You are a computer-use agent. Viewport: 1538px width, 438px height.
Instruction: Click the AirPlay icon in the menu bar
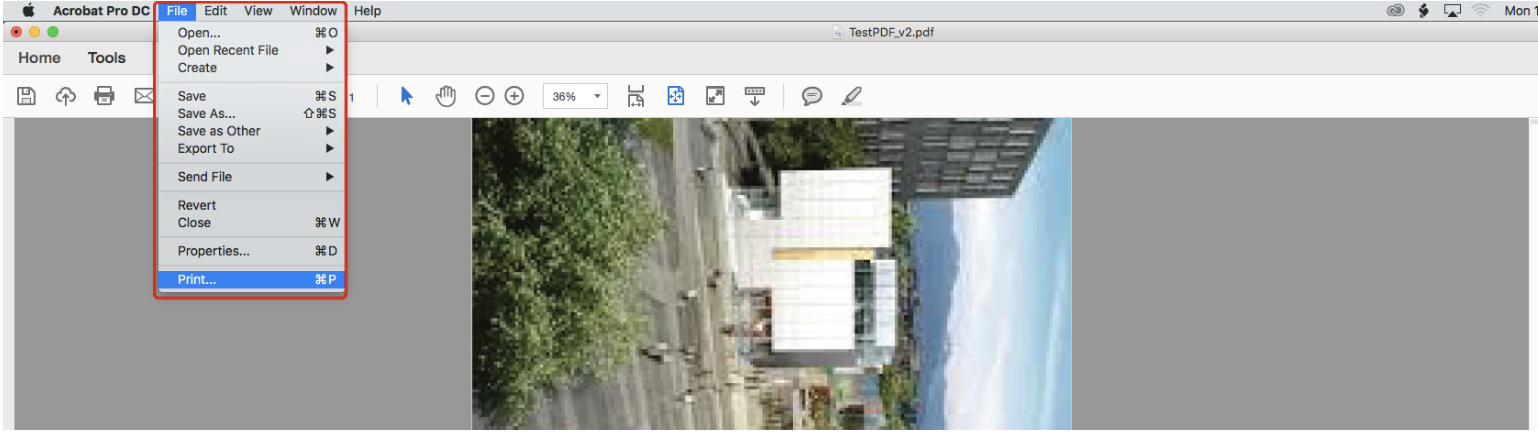tap(1452, 11)
